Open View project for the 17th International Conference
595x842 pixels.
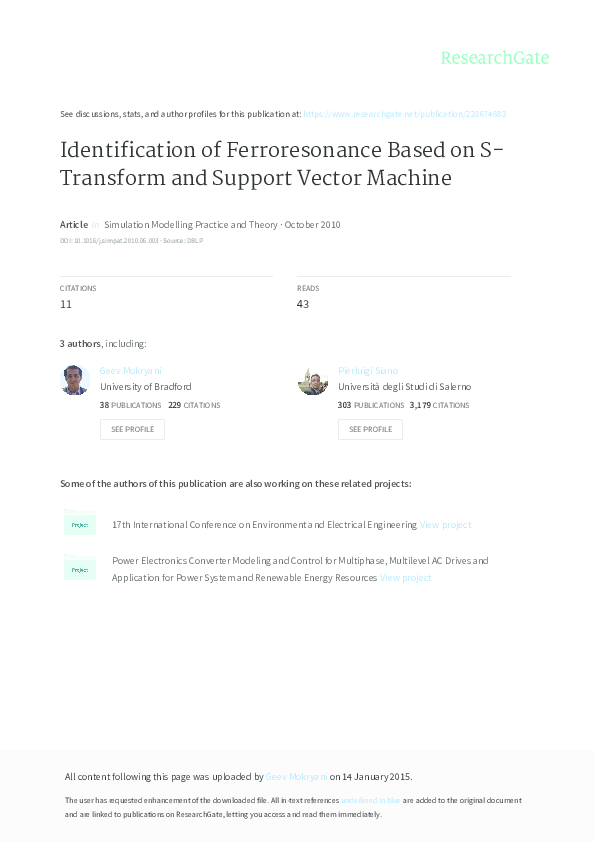point(445,524)
